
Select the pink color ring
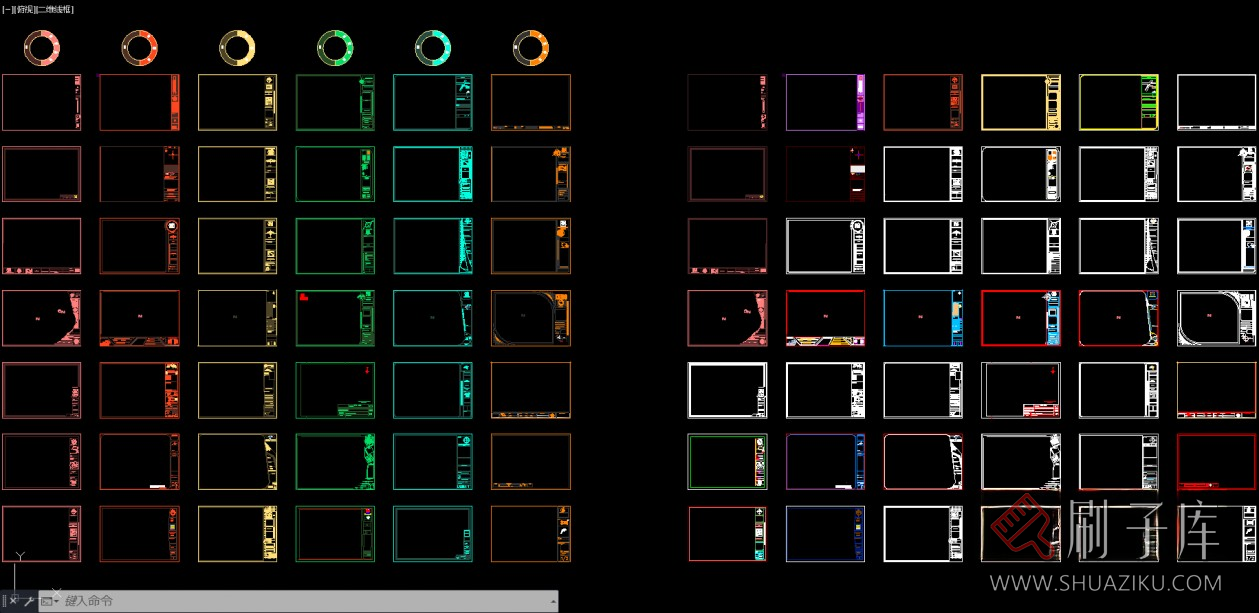[41, 47]
